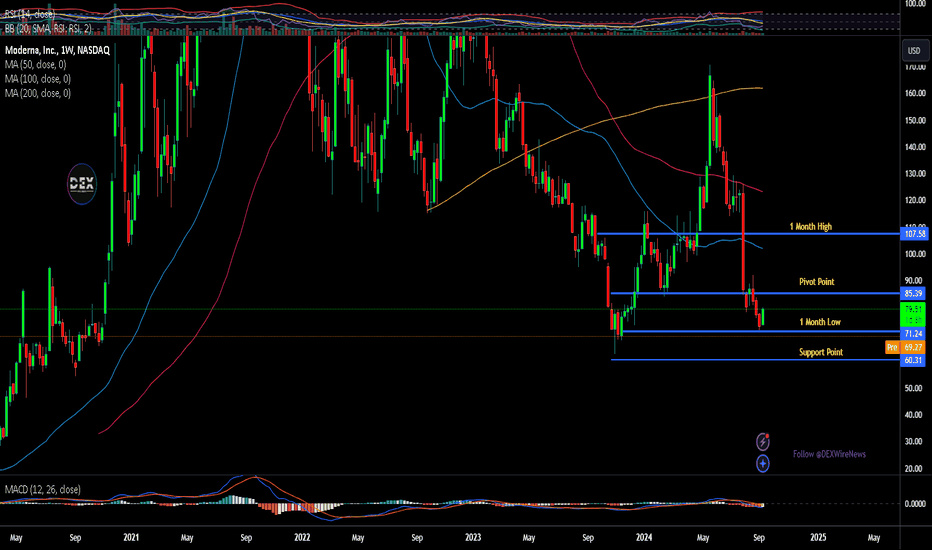Click the 2022 time axis label

(x=302, y=538)
